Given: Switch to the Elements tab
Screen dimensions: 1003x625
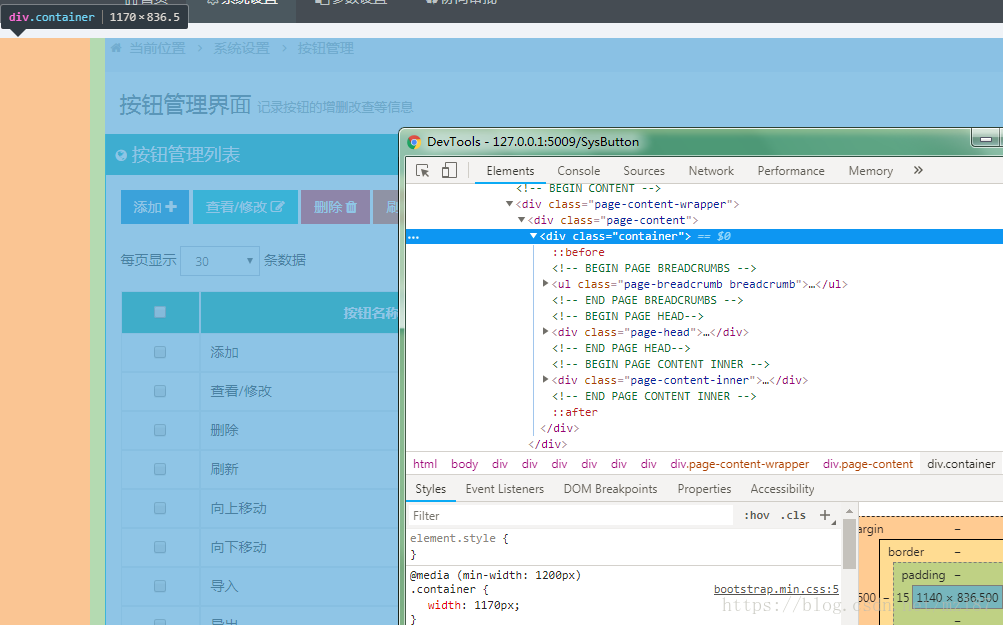Looking at the screenshot, I should click(x=510, y=171).
